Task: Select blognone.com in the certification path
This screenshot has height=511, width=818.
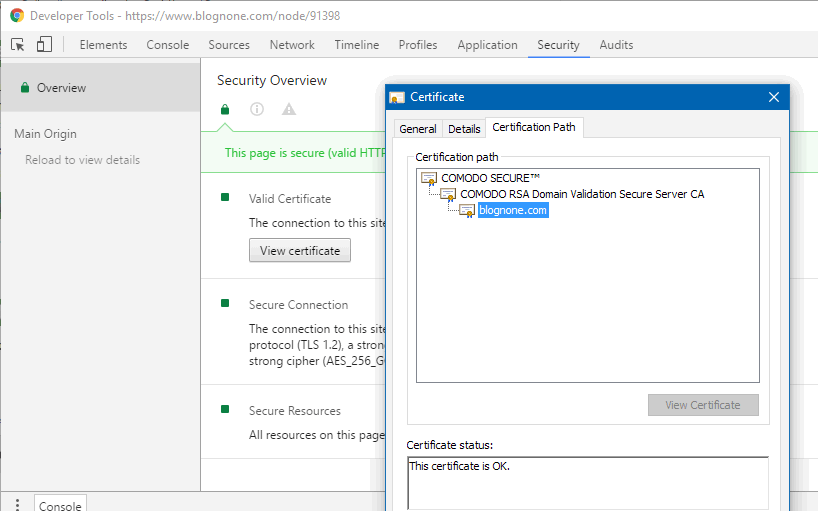Action: (513, 210)
